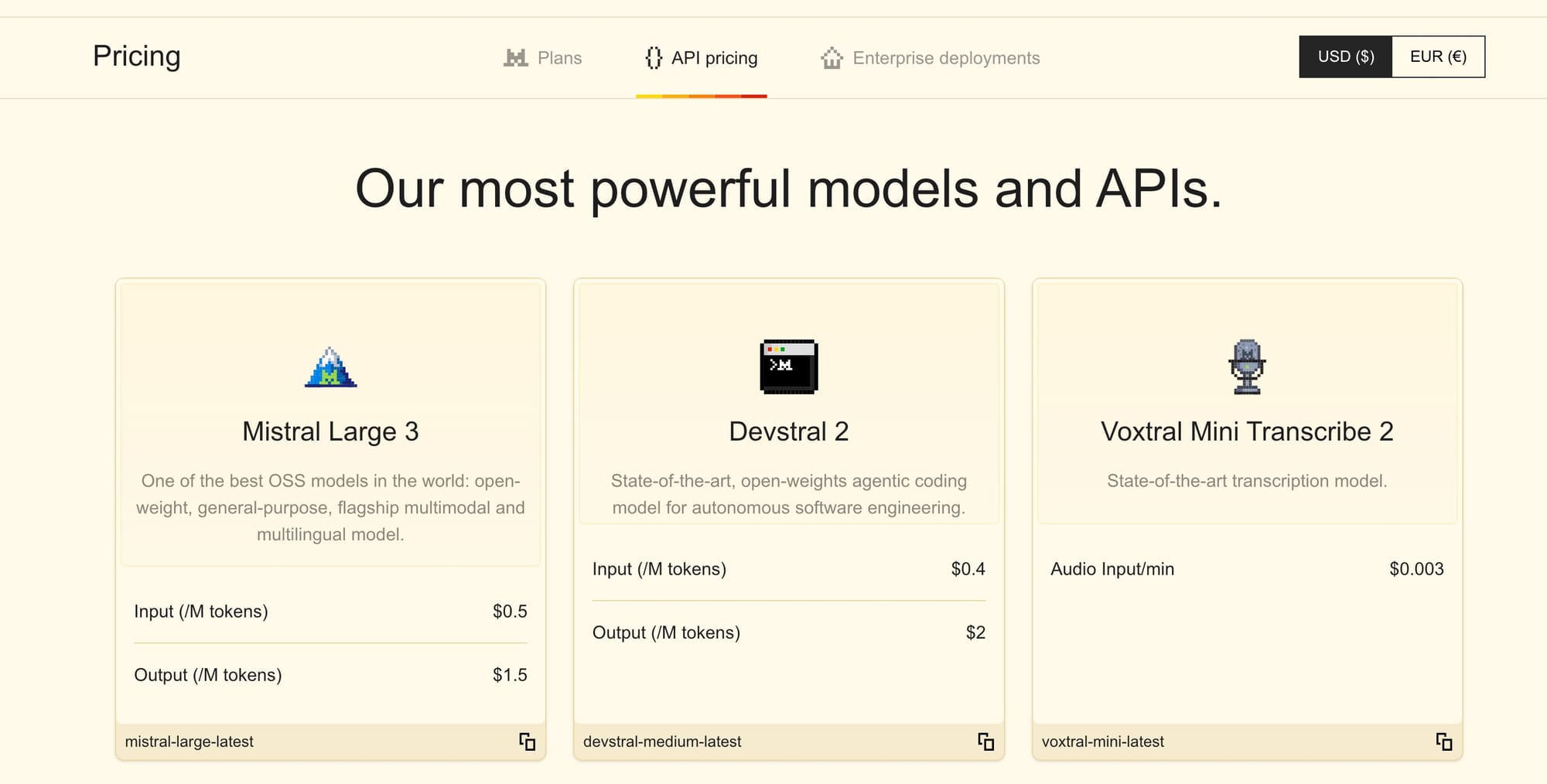Screen dimensions: 1547x784
Task: Copy the mistral-large-latest model name
Action: [x=527, y=742]
